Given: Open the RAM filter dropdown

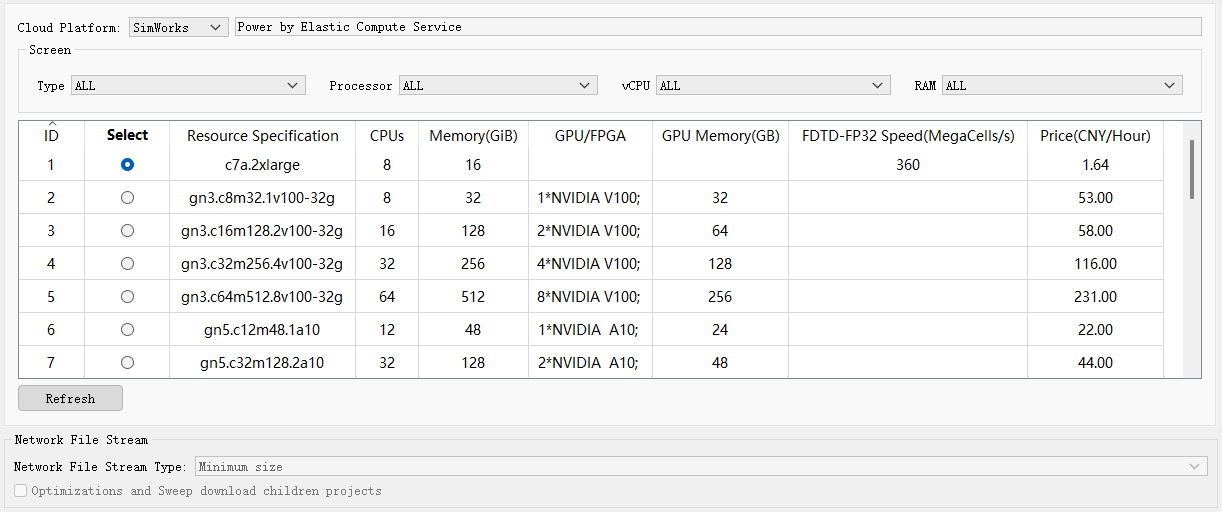Looking at the screenshot, I should pos(1061,86).
